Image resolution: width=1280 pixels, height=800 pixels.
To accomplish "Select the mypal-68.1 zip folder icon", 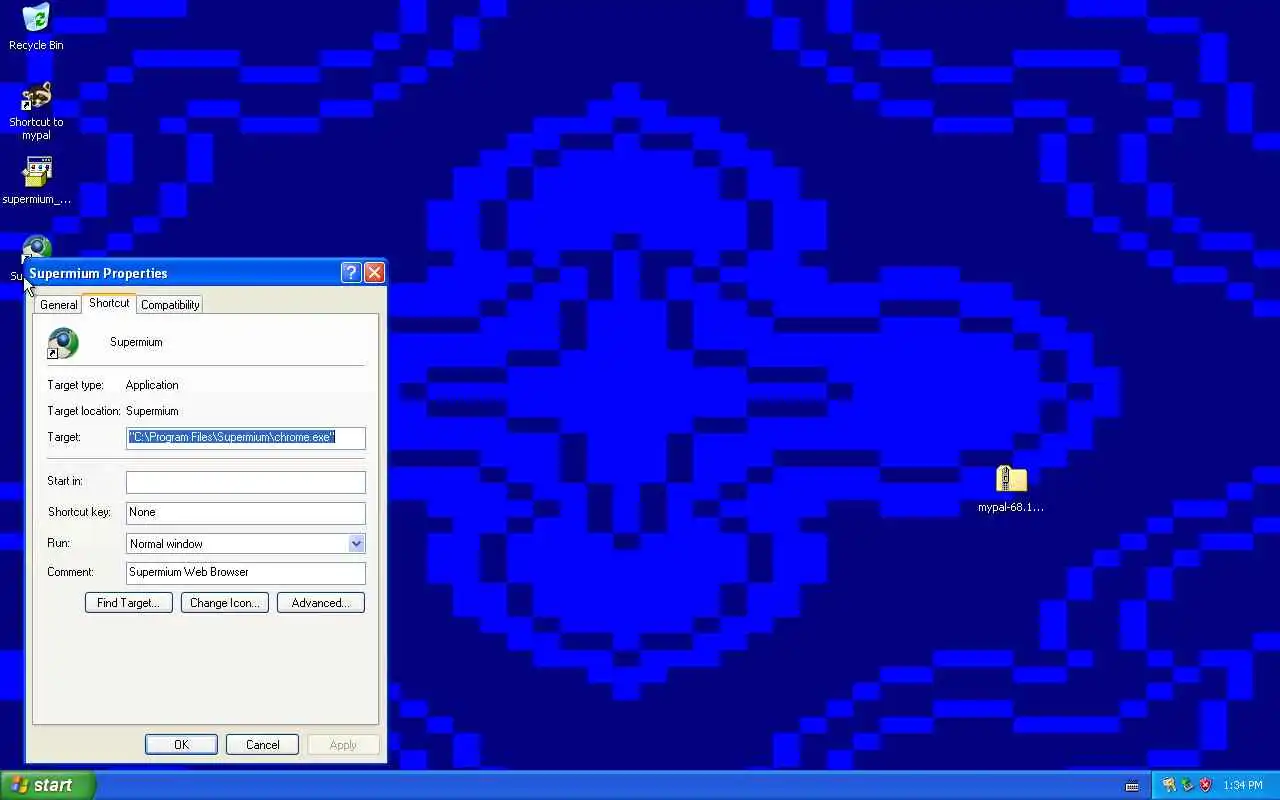I will tap(1011, 489).
